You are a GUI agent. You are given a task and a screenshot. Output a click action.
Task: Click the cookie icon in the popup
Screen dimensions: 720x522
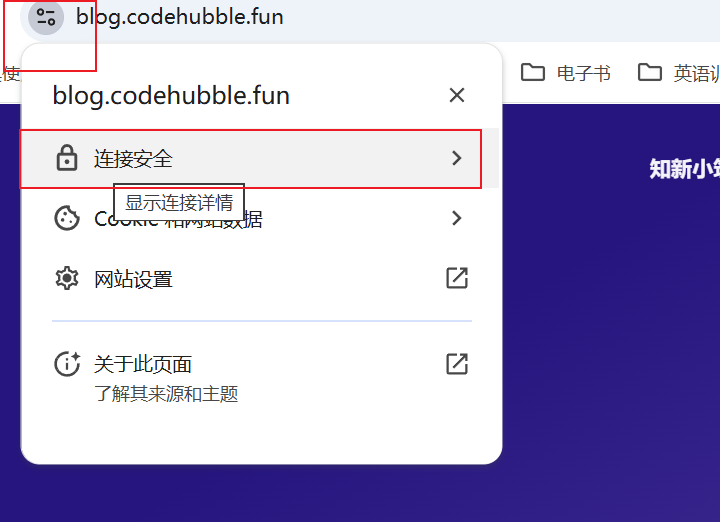tap(67, 218)
